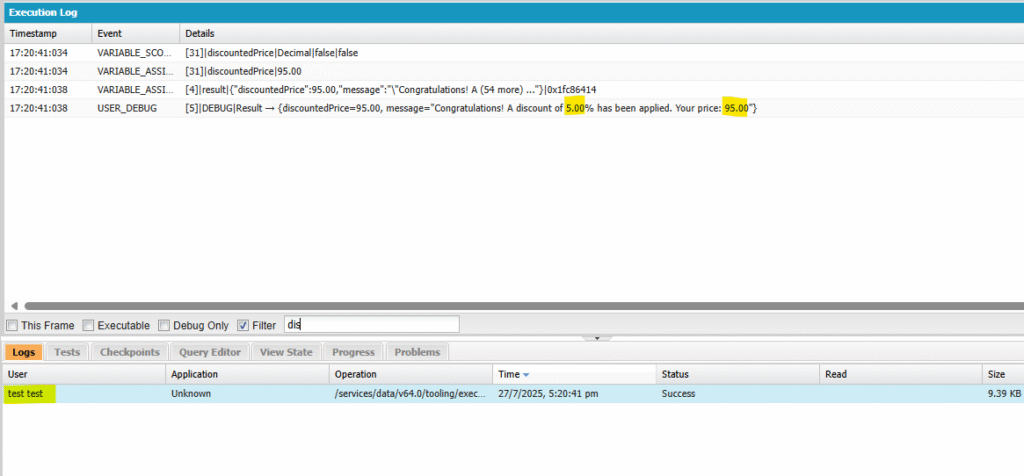The image size is (1024, 476).
Task: Click the filter text input field
Action: pyautogui.click(x=371, y=324)
